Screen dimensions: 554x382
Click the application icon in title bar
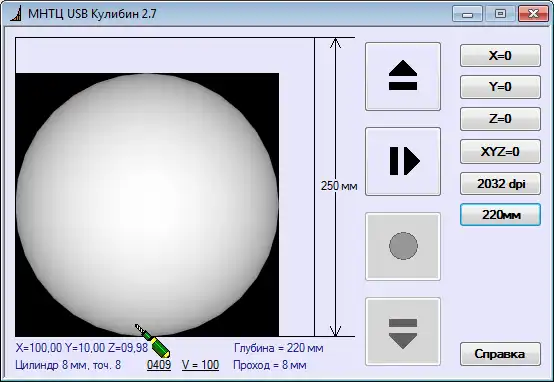pyautogui.click(x=16, y=14)
